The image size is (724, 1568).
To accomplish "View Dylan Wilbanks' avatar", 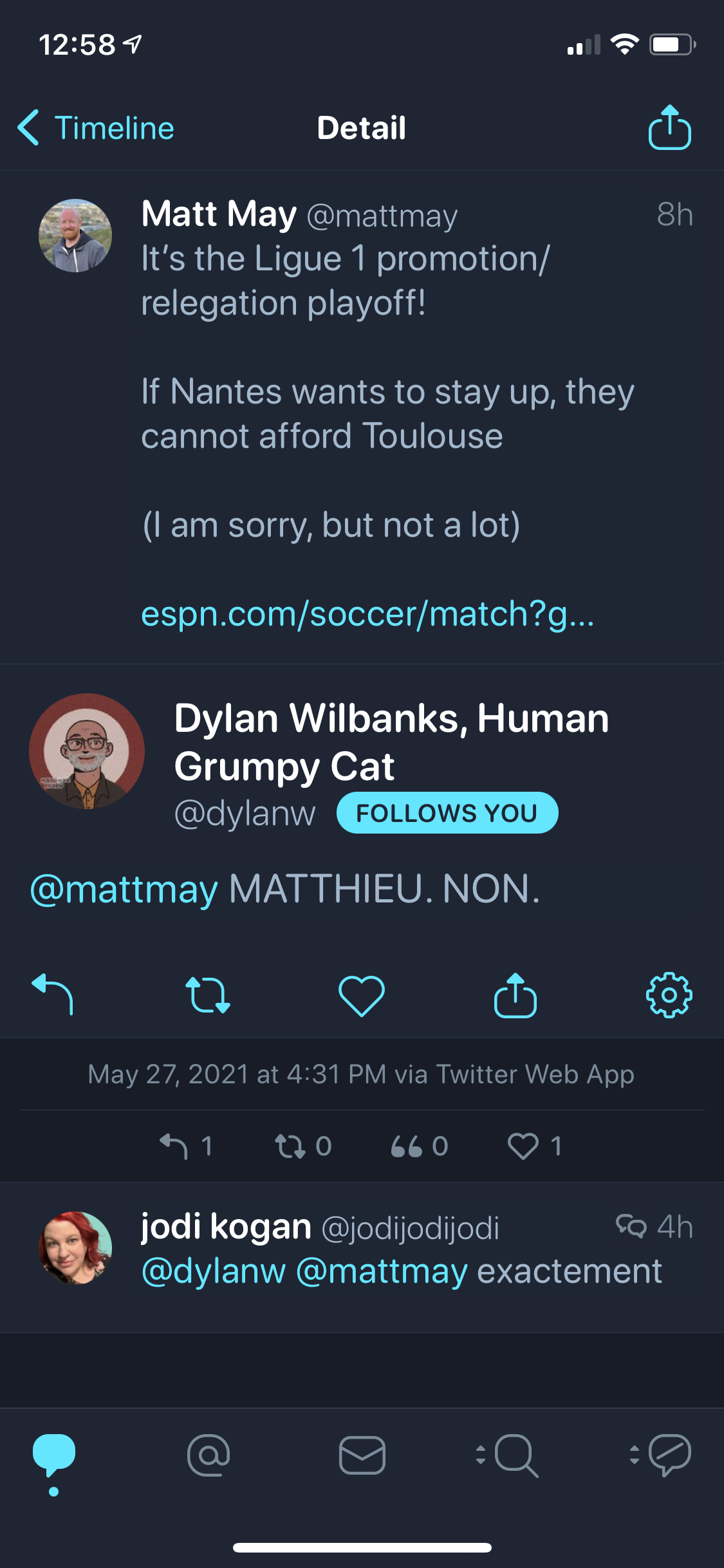I will tap(87, 751).
